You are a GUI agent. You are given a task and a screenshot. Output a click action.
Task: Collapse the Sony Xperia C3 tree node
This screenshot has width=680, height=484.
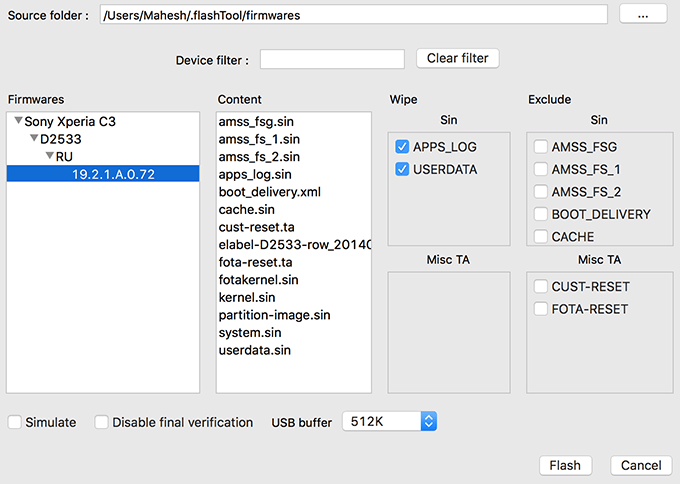tap(18, 121)
